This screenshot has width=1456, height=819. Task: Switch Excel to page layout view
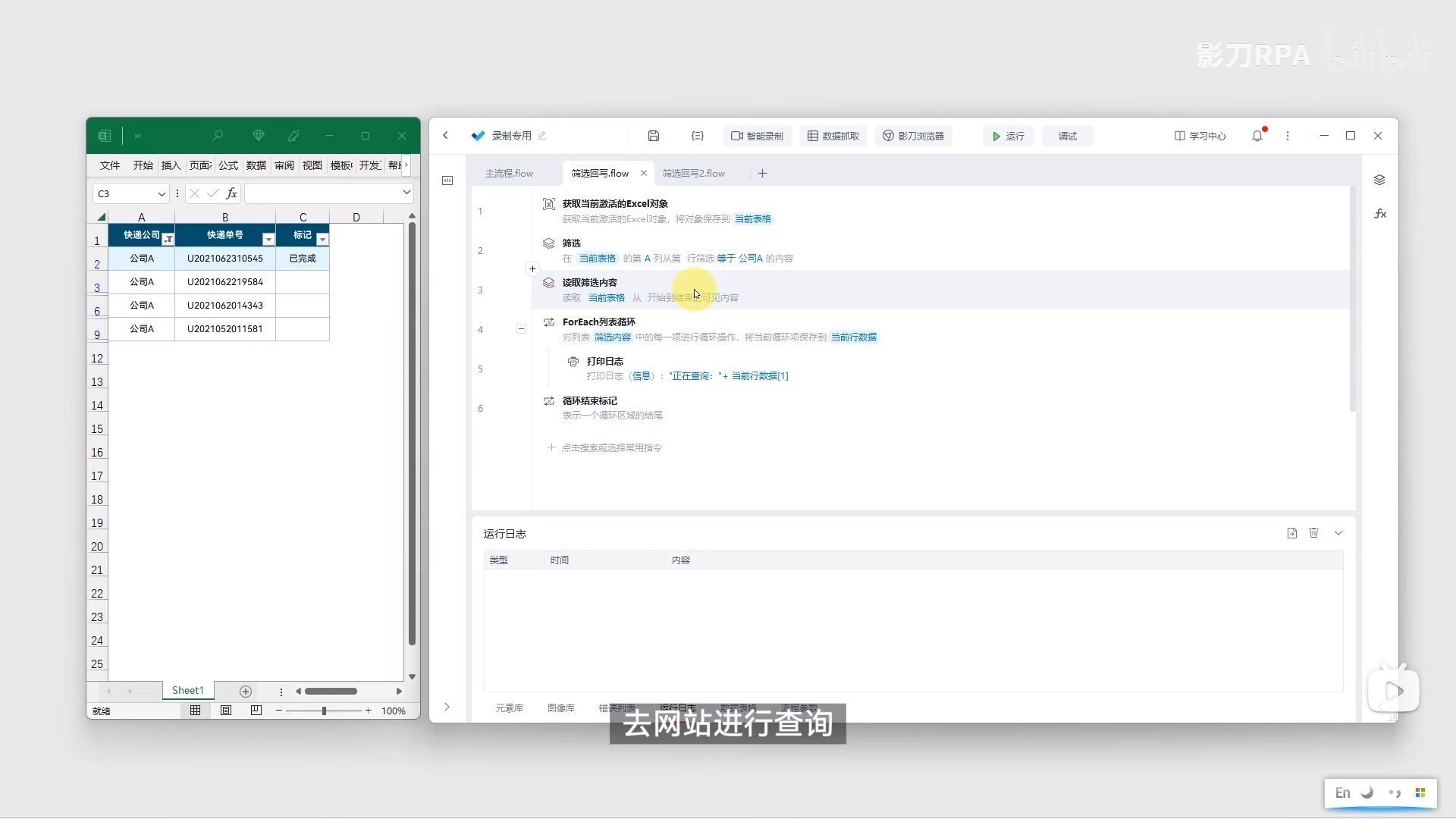[226, 711]
